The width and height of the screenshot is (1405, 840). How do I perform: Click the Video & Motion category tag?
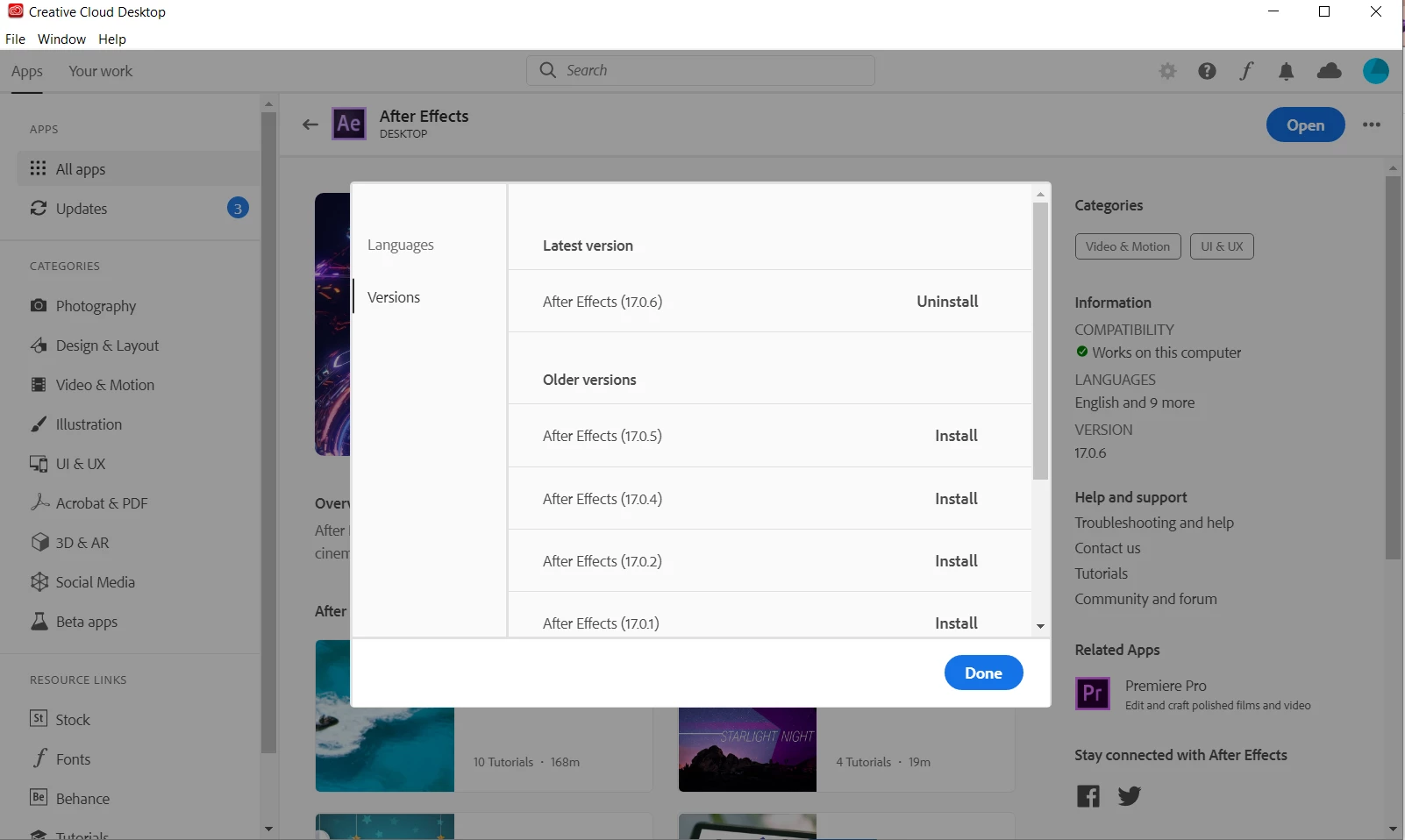[x=1128, y=246]
